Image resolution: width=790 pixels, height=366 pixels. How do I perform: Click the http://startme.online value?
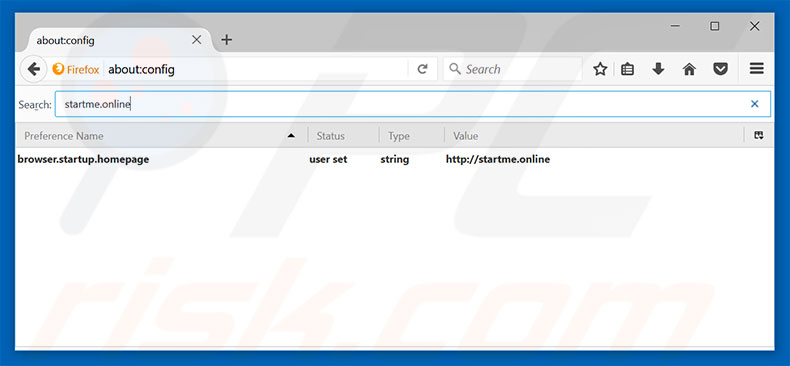(498, 159)
